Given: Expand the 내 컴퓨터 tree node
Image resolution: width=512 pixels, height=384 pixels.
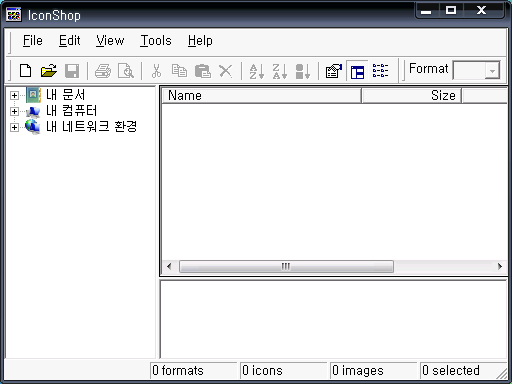Looking at the screenshot, I should (x=14, y=111).
